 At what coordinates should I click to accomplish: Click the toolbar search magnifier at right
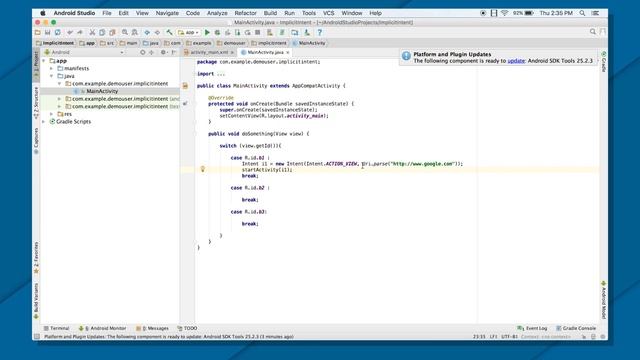pos(593,32)
